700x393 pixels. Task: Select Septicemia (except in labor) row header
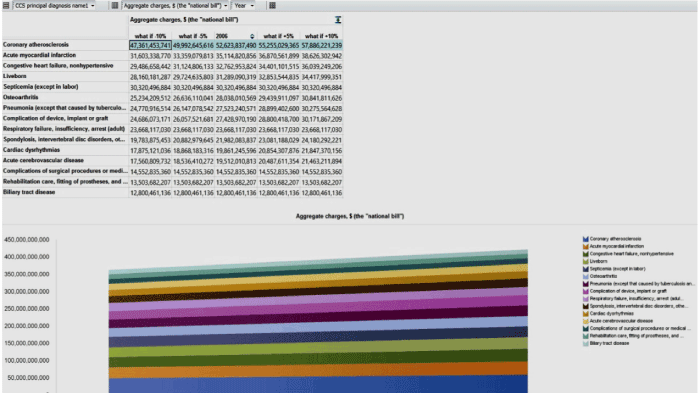(x=65, y=87)
